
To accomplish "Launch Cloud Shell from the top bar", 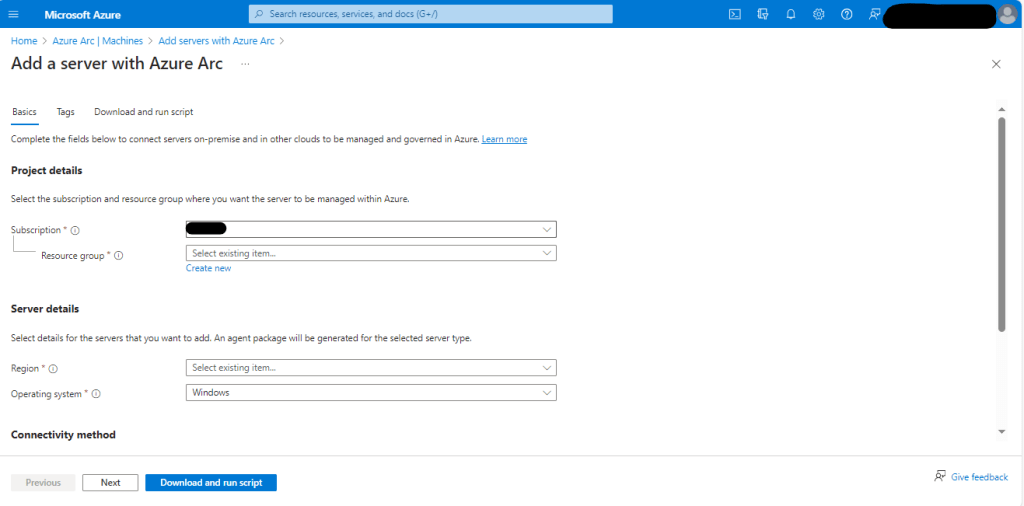I will 734,14.
